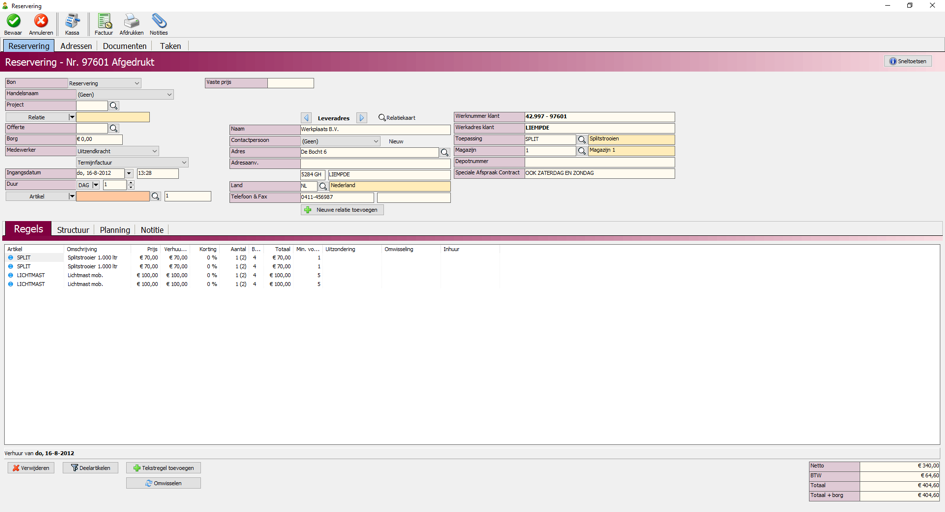This screenshot has width=945, height=512.
Task: Click the Land search magnifier icon
Action: [323, 186]
